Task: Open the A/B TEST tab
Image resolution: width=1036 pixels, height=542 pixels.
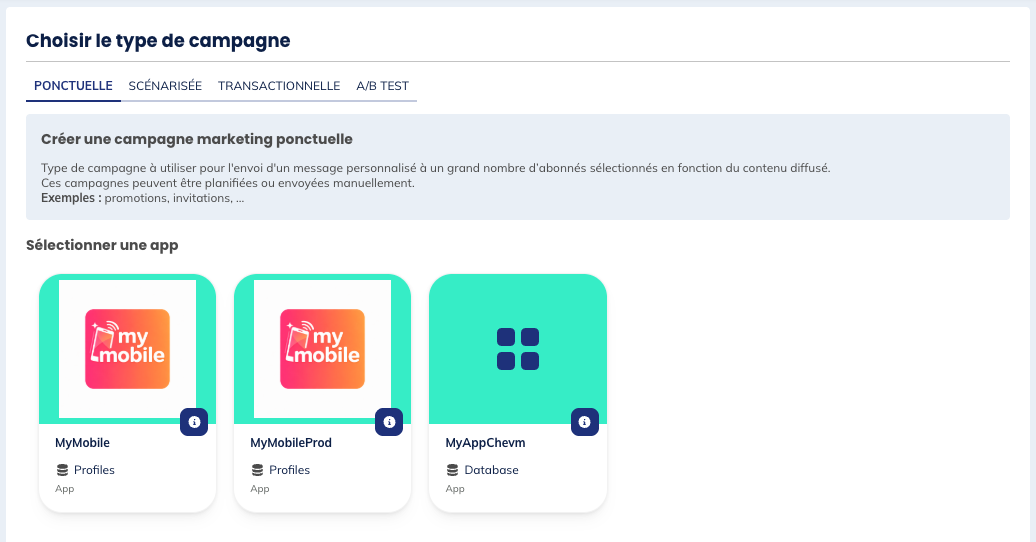Action: pyautogui.click(x=383, y=86)
